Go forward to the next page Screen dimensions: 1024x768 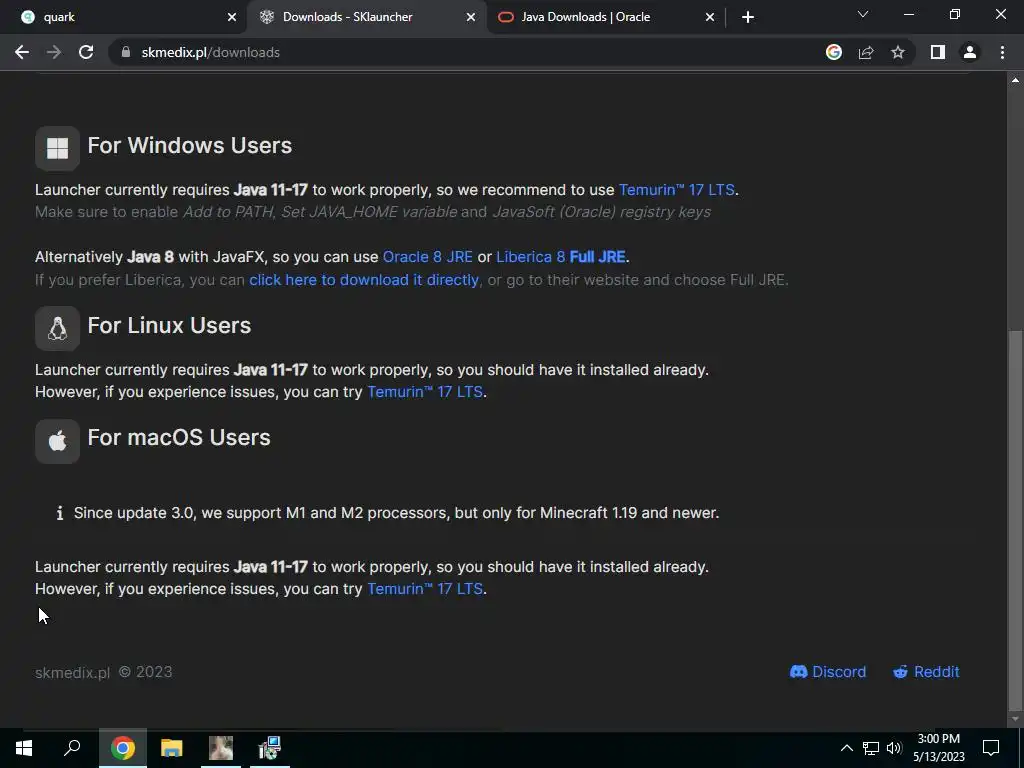pyautogui.click(x=54, y=52)
